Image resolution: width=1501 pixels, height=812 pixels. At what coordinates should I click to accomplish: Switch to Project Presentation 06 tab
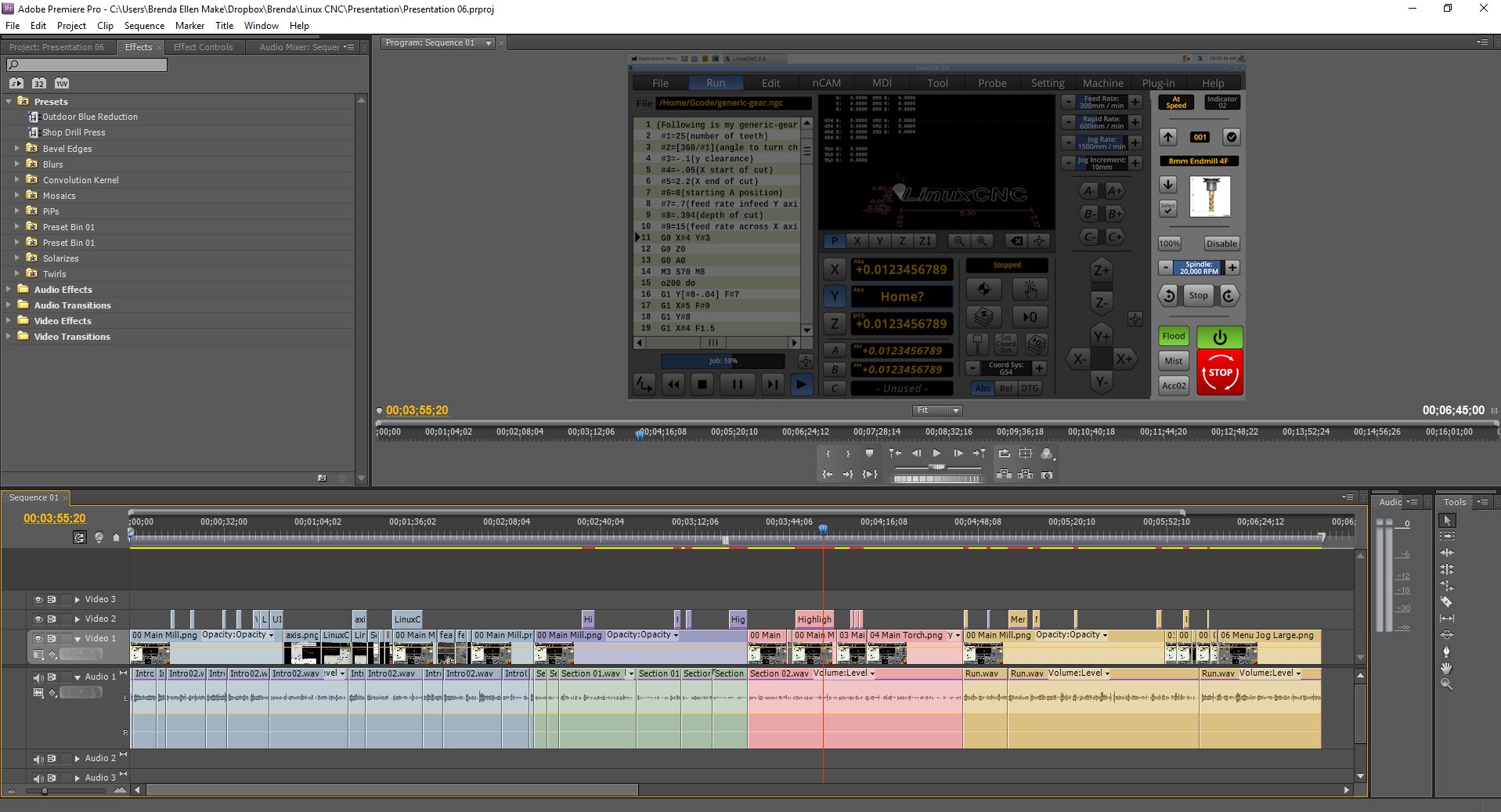point(56,47)
